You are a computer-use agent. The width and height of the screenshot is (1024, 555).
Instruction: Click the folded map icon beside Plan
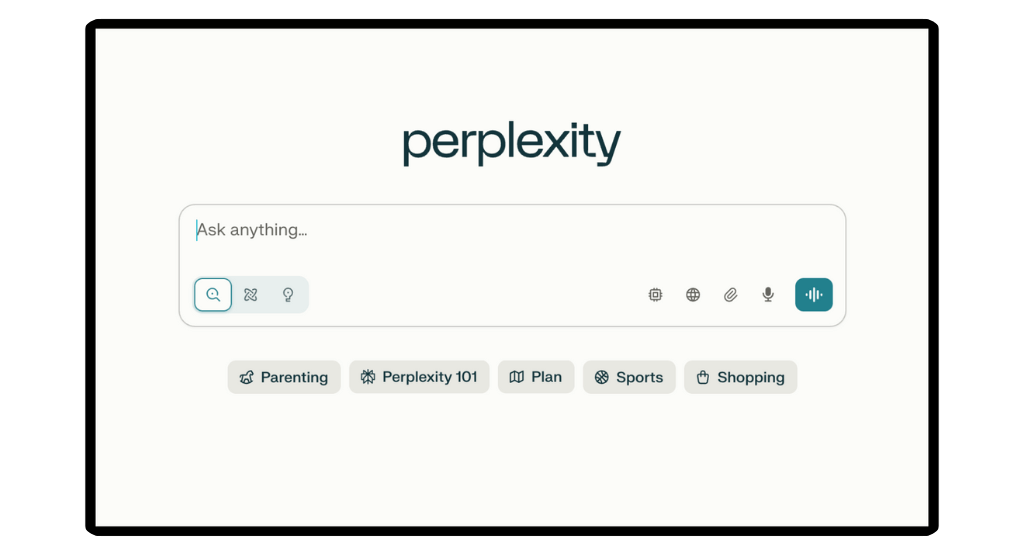click(x=517, y=377)
